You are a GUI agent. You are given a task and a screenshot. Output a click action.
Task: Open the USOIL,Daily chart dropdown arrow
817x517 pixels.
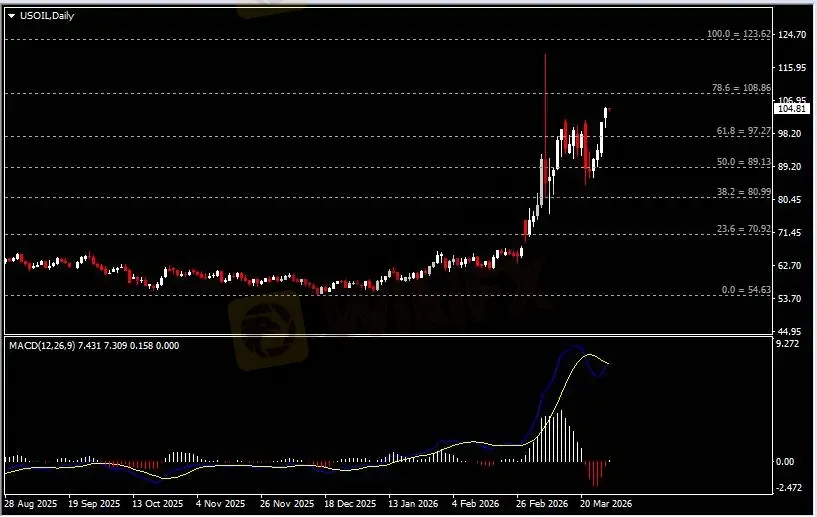point(11,16)
